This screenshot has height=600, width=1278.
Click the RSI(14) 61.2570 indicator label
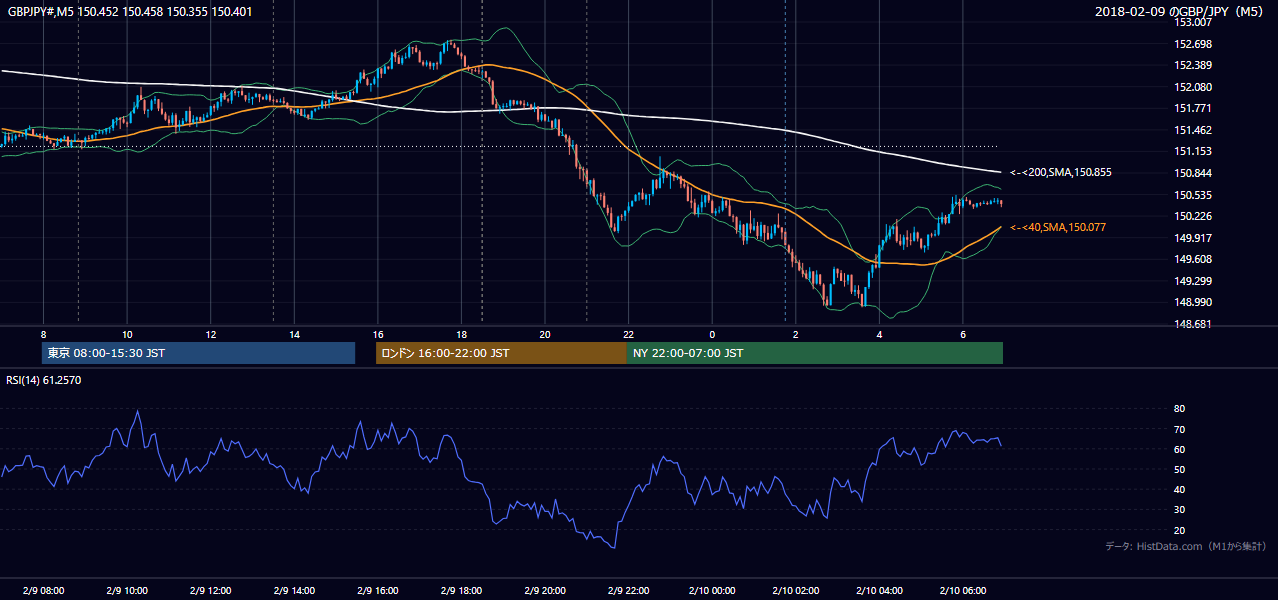pos(44,380)
